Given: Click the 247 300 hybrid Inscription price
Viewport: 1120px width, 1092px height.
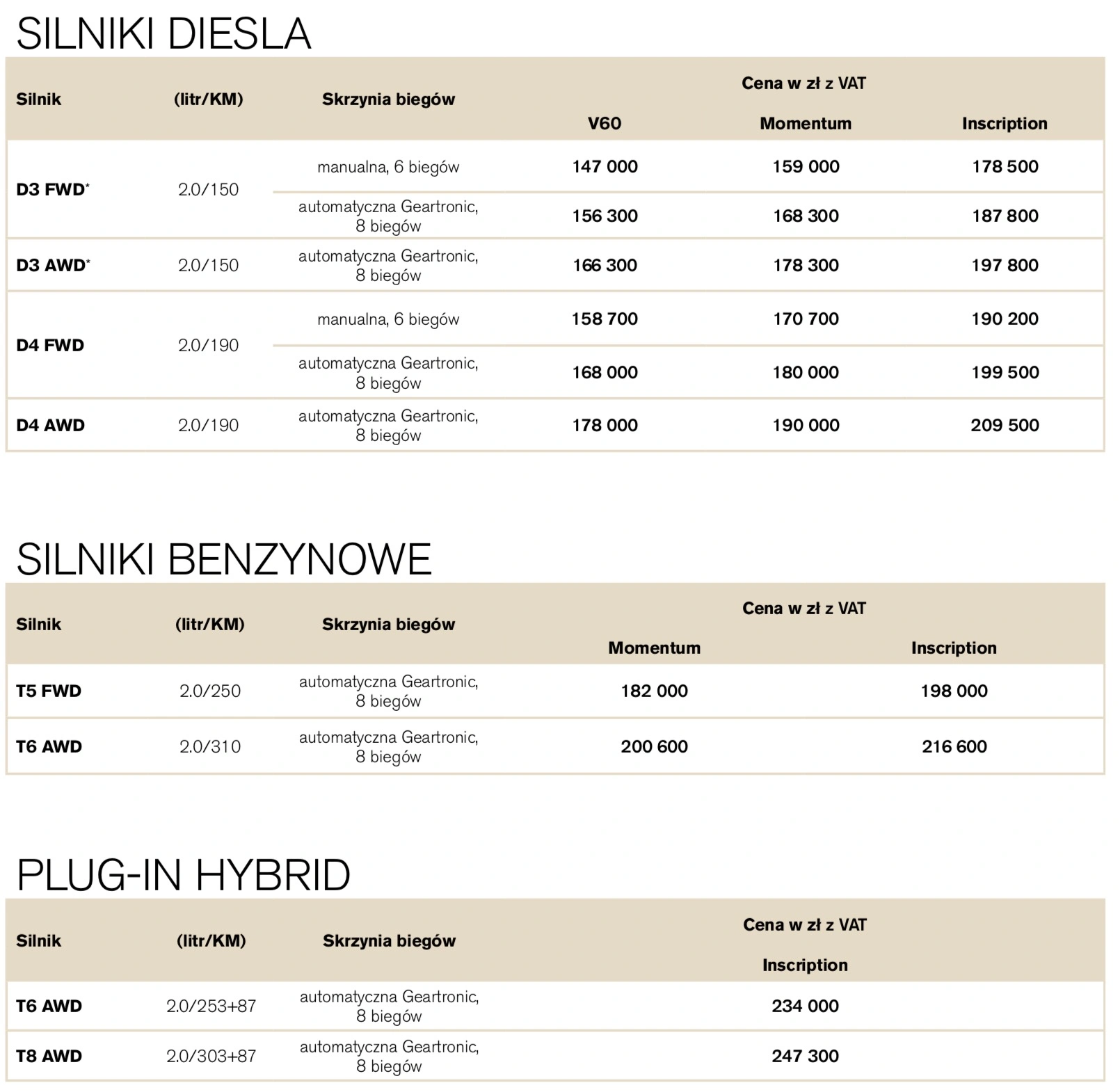Looking at the screenshot, I should [x=805, y=1056].
